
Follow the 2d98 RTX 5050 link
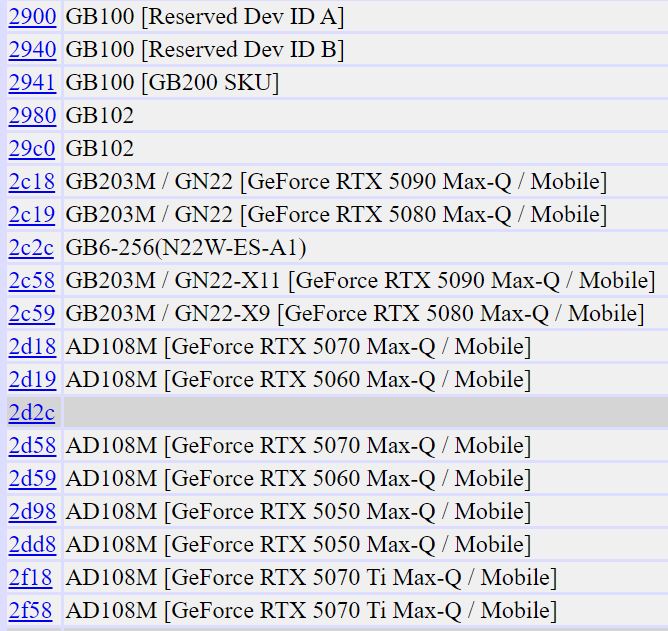(x=32, y=512)
